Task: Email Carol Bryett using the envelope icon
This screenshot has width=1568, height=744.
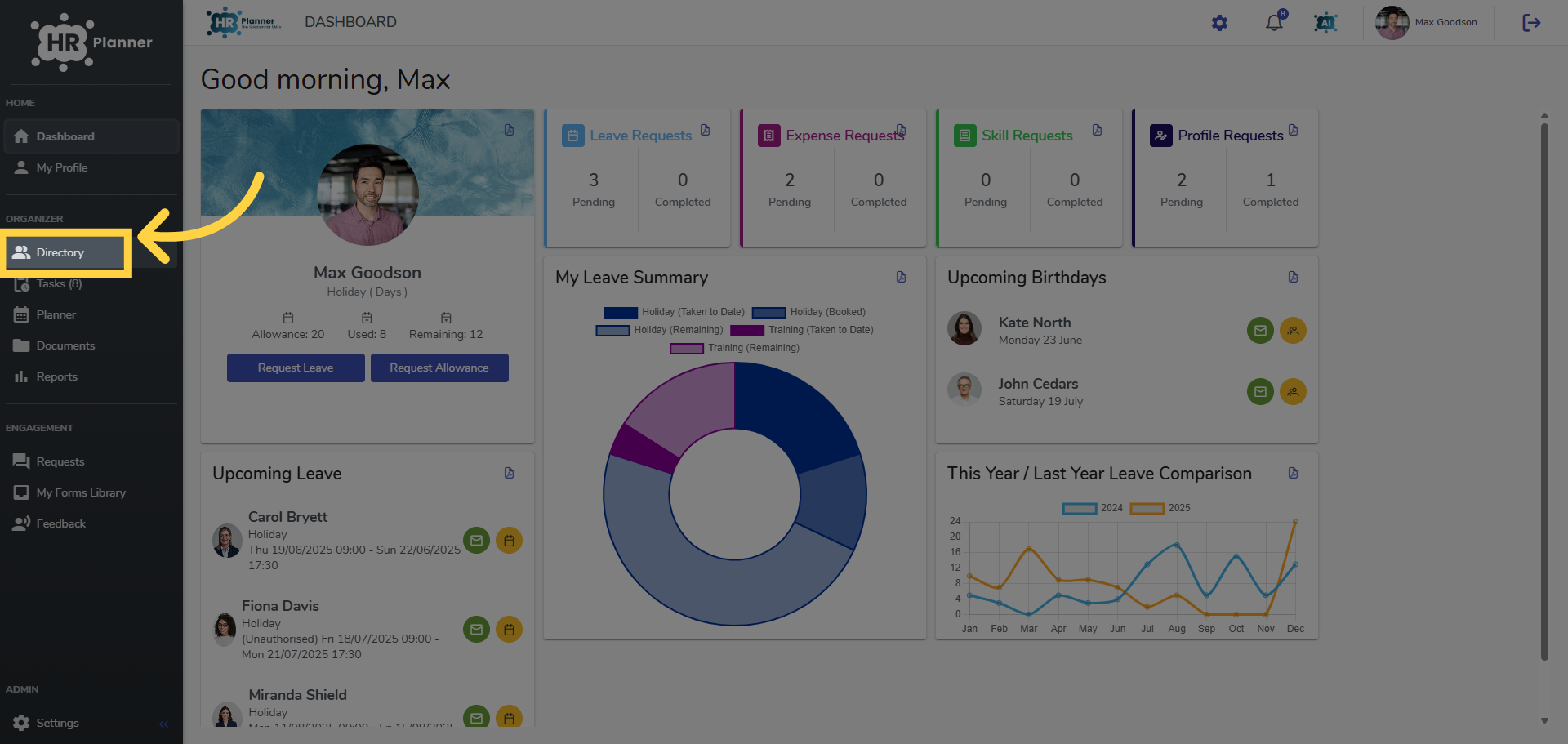Action: [x=476, y=541]
